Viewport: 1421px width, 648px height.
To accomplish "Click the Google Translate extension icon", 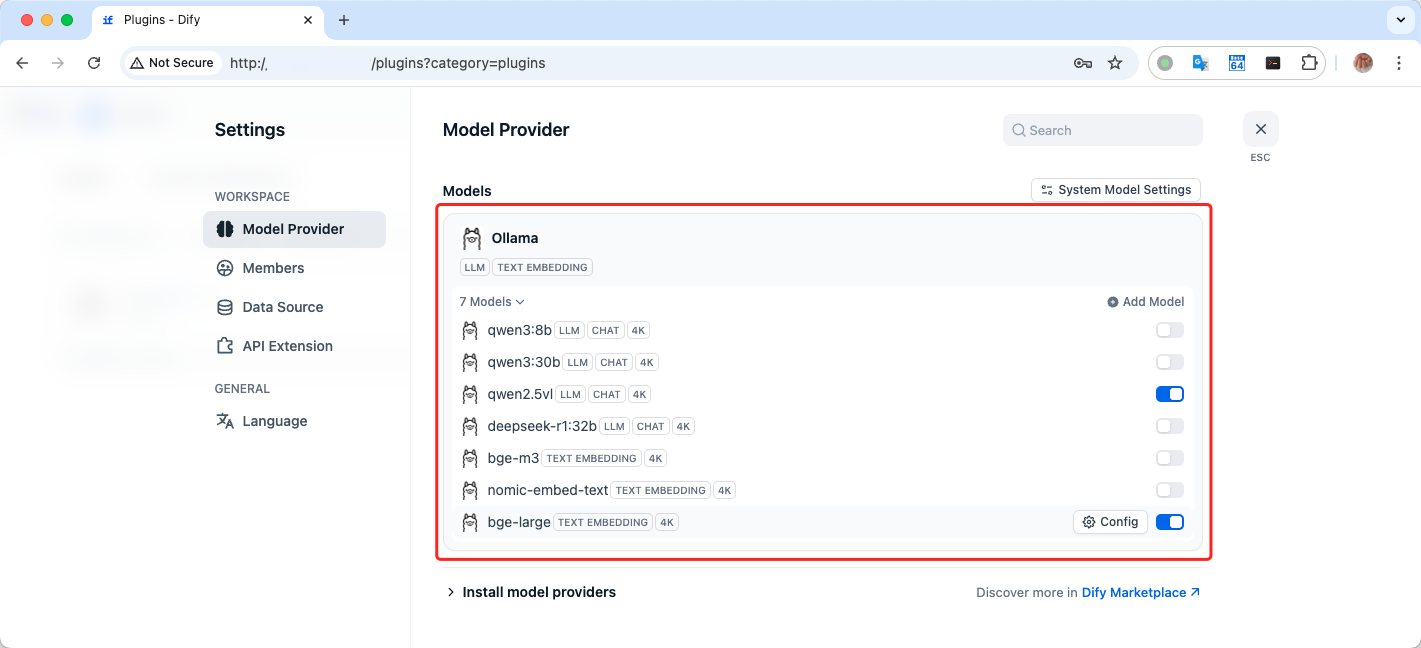I will pos(1200,62).
